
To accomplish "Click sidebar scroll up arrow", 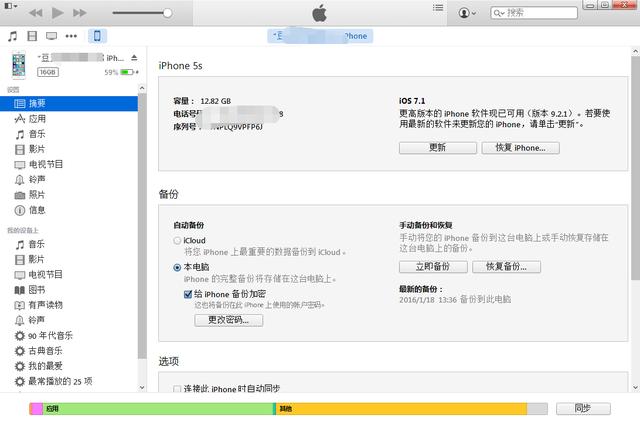I will 142,88.
